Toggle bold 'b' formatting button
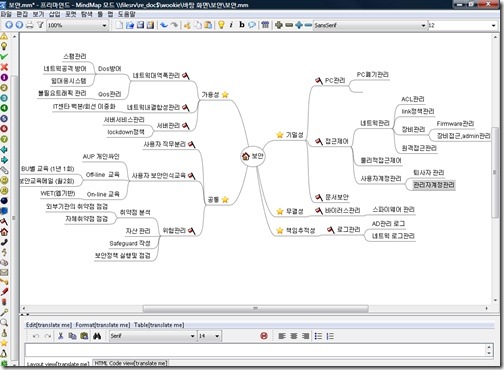Screen dimensions: 504x370 pos(242,25)
